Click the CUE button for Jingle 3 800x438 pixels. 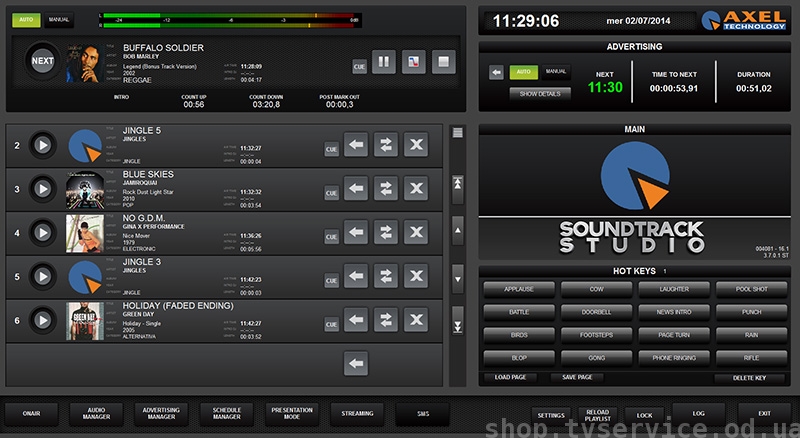coord(332,280)
